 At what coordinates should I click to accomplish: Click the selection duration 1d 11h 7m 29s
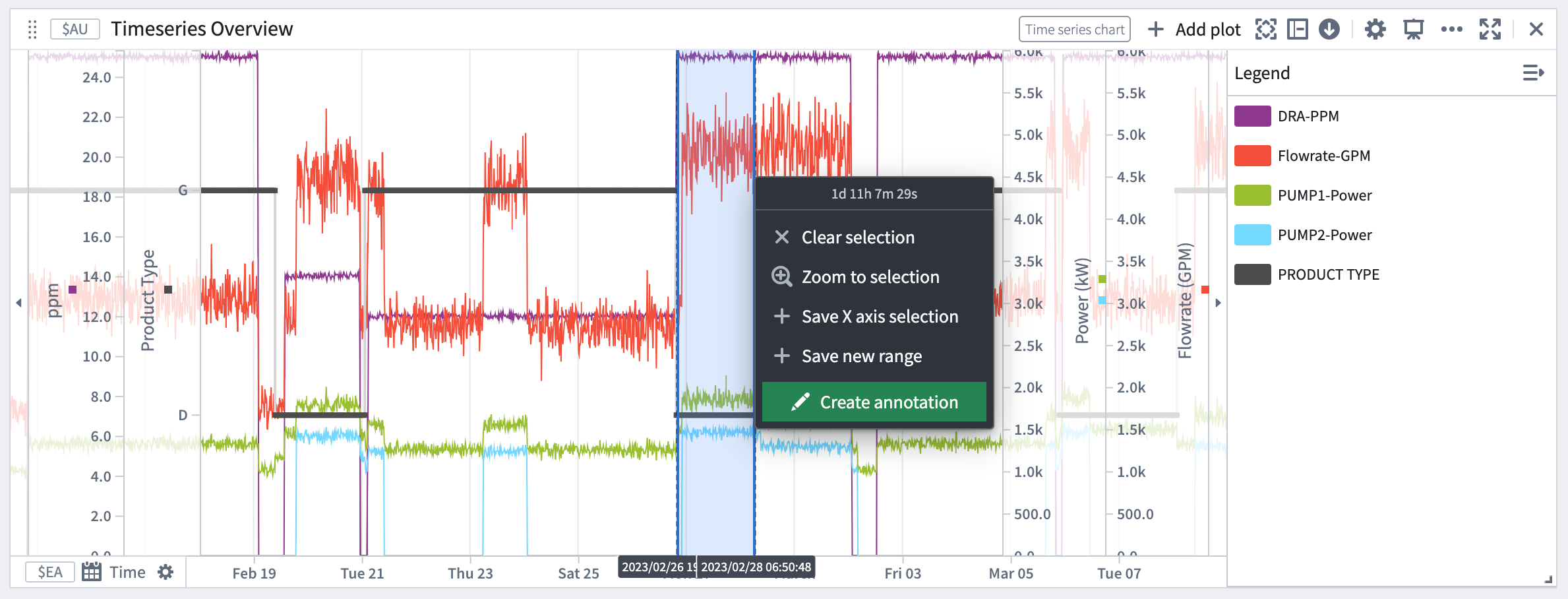(874, 194)
